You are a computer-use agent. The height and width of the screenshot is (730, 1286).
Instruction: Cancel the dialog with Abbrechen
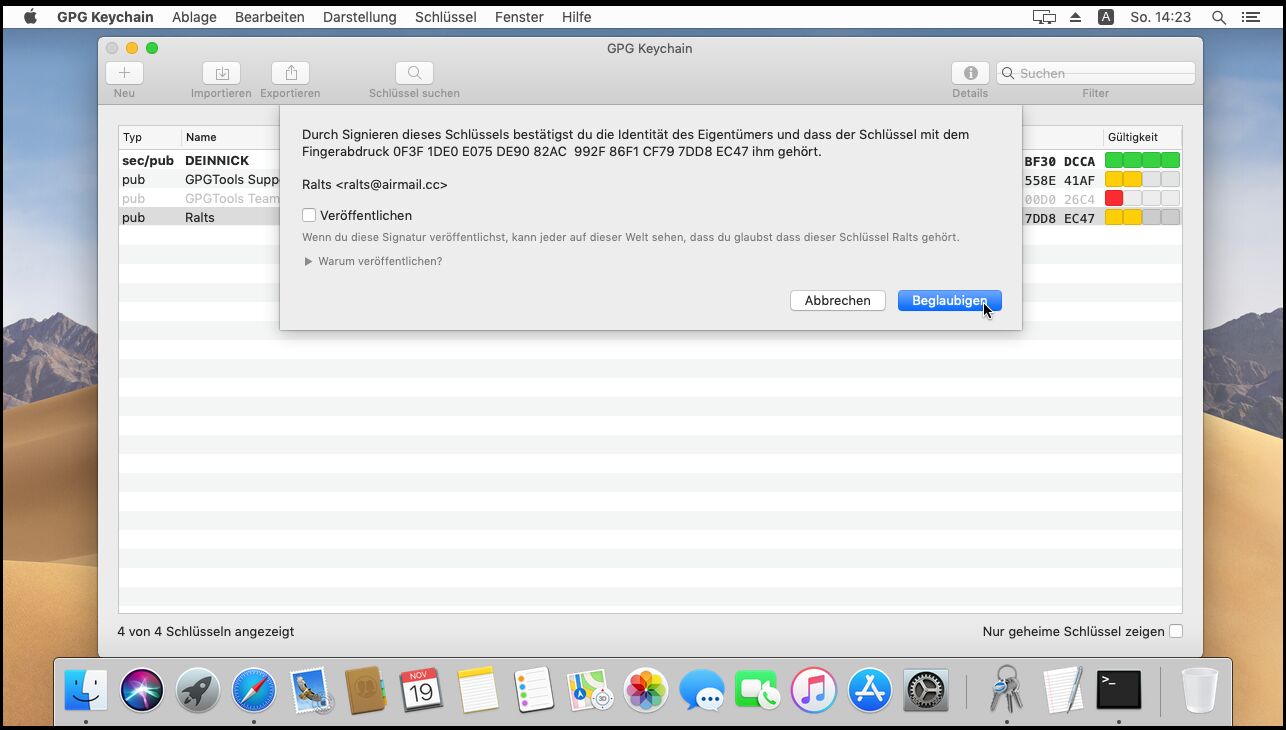click(x=837, y=300)
